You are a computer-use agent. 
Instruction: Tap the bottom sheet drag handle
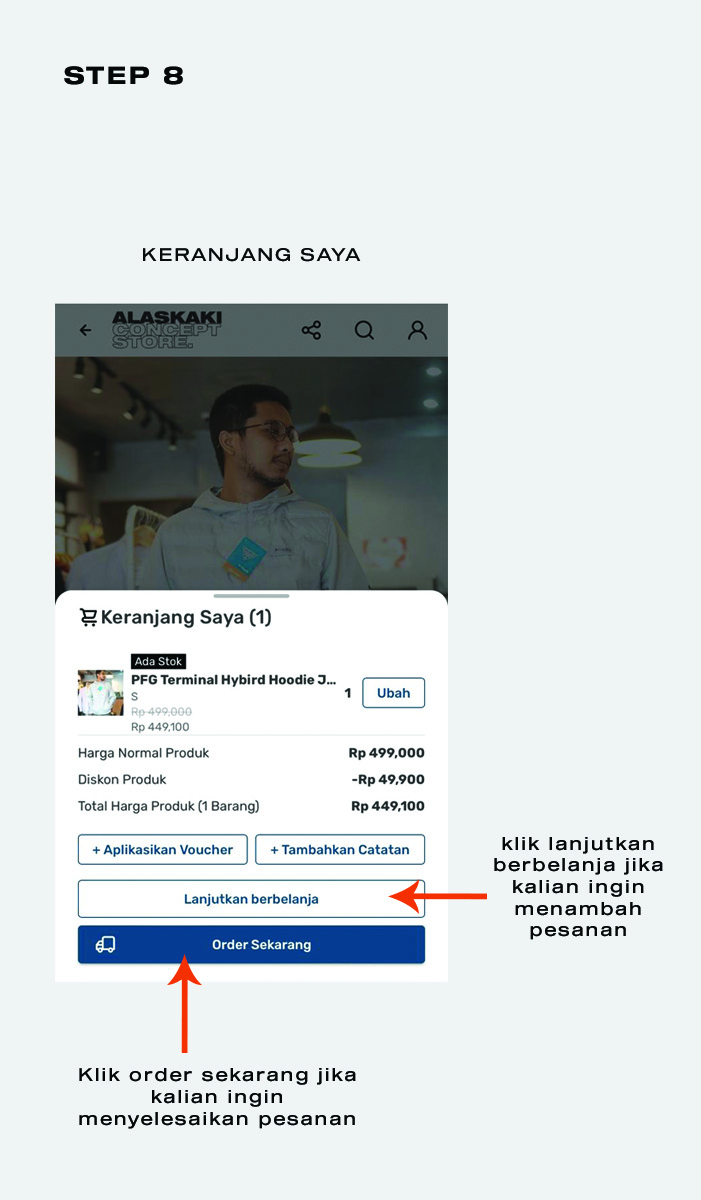click(251, 596)
